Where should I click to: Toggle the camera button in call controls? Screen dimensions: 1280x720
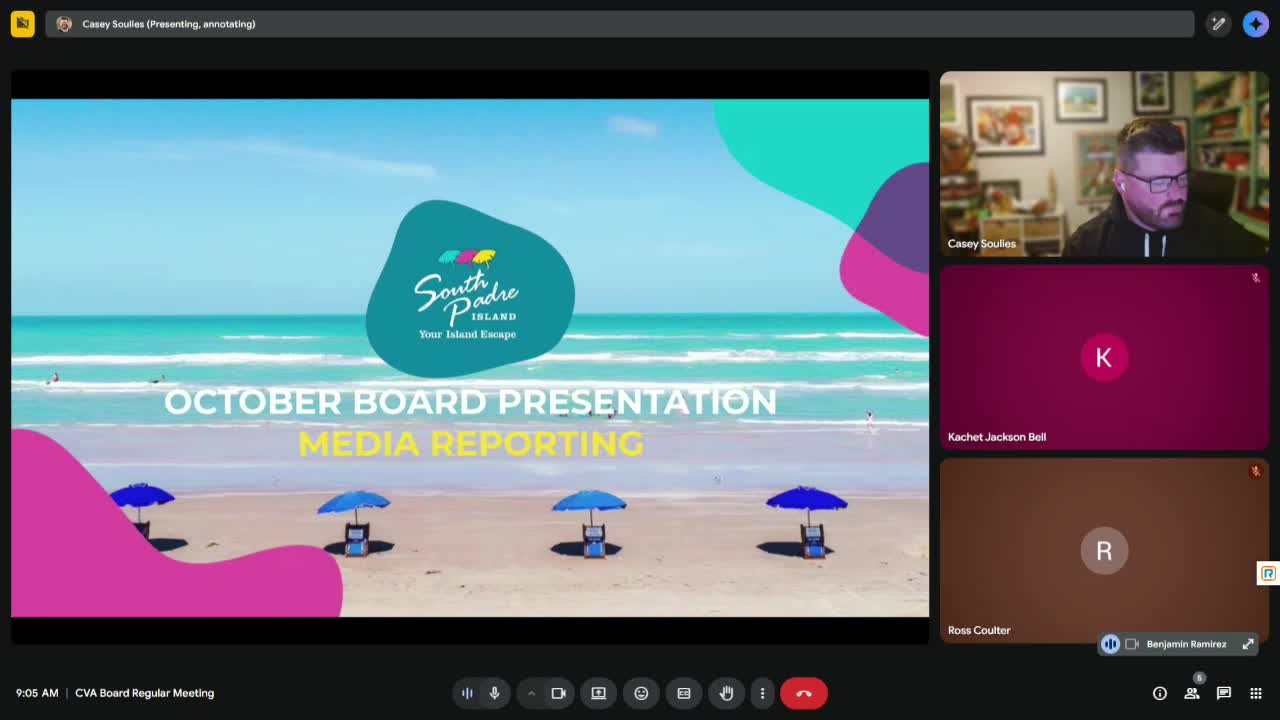click(x=559, y=693)
